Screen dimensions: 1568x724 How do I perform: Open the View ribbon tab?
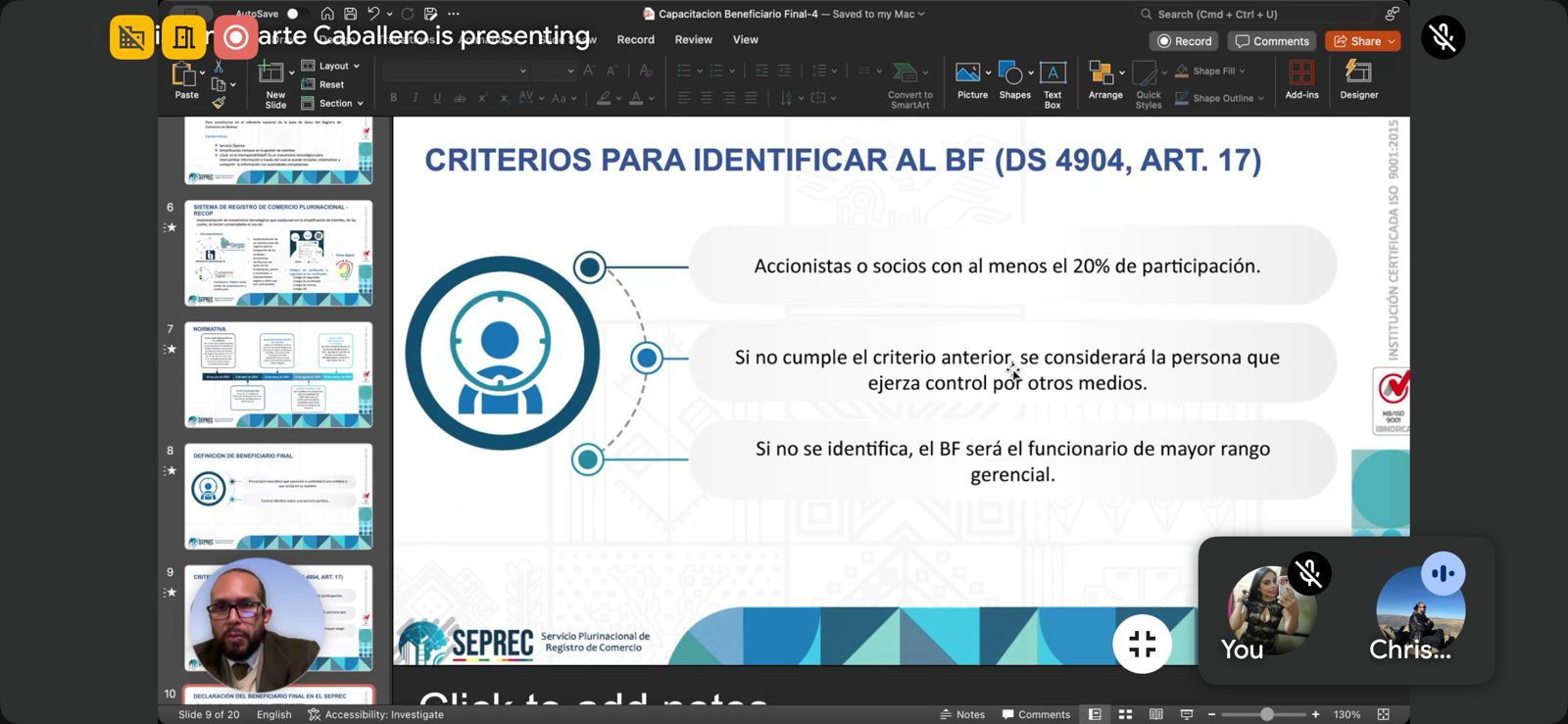click(746, 40)
